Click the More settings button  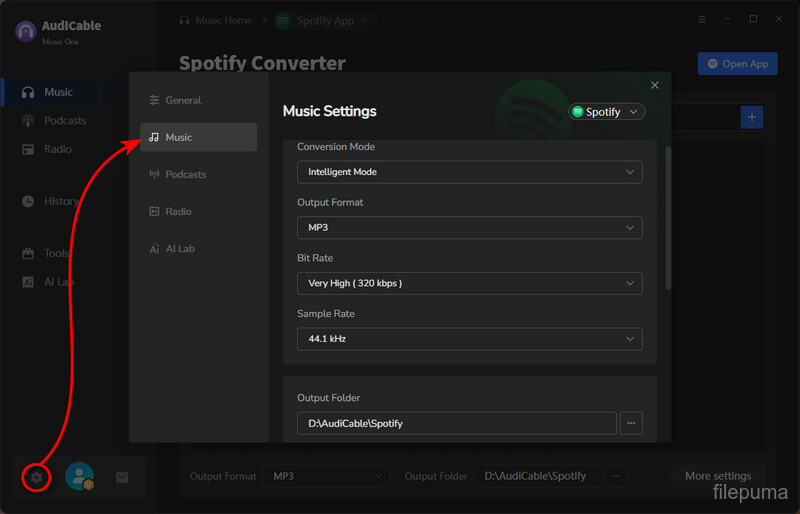[717, 476]
